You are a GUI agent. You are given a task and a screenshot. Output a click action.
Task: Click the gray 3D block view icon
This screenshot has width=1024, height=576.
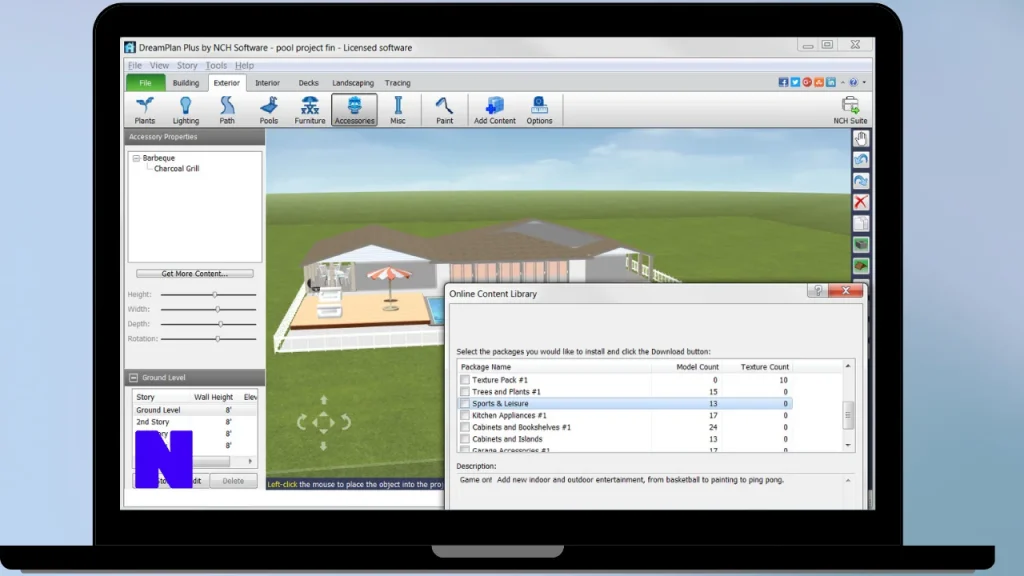point(861,245)
